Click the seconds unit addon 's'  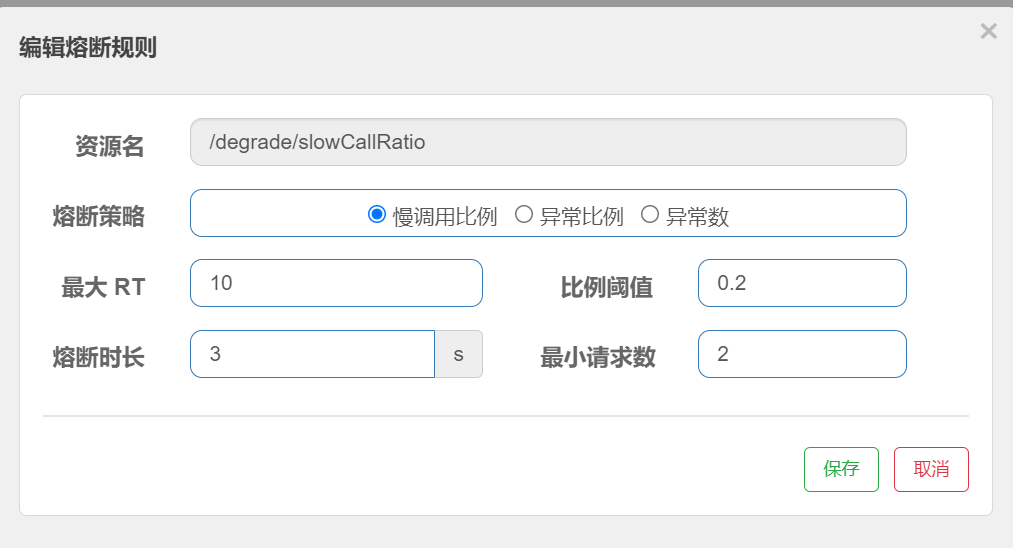click(459, 354)
